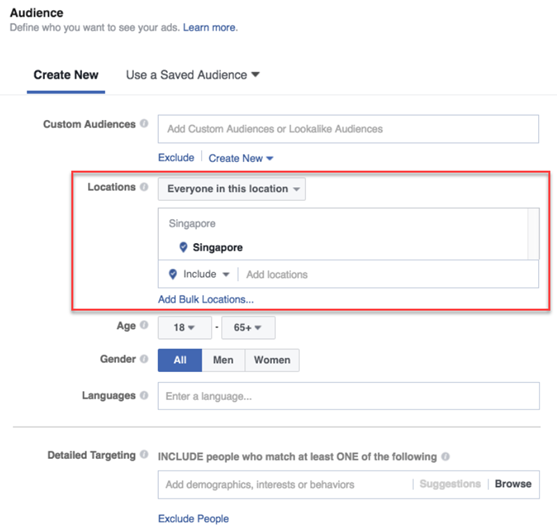Click the info icon next to Locations
The image size is (557, 526).
(144, 187)
